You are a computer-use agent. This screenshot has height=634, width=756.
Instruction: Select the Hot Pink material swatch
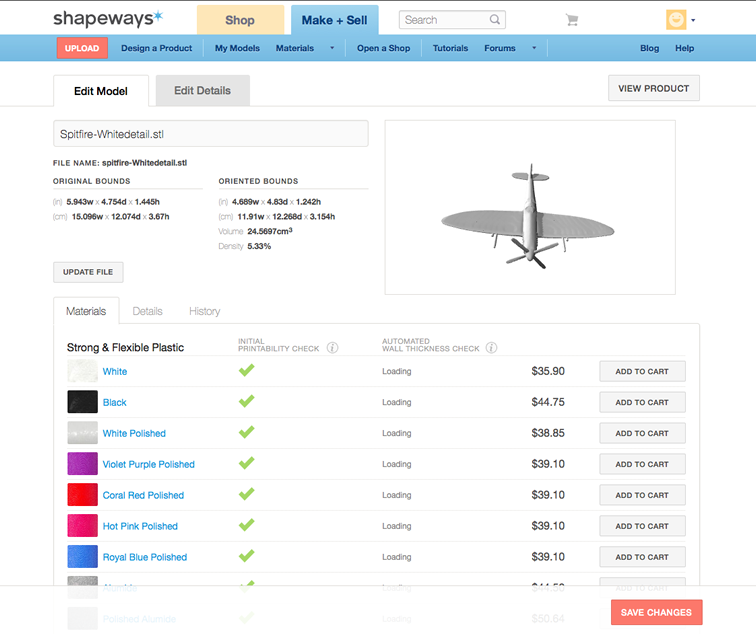[82, 526]
